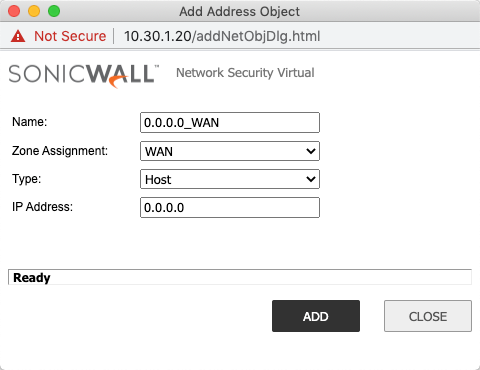
Task: Click the "Not Secure" warning text
Action: [70, 36]
